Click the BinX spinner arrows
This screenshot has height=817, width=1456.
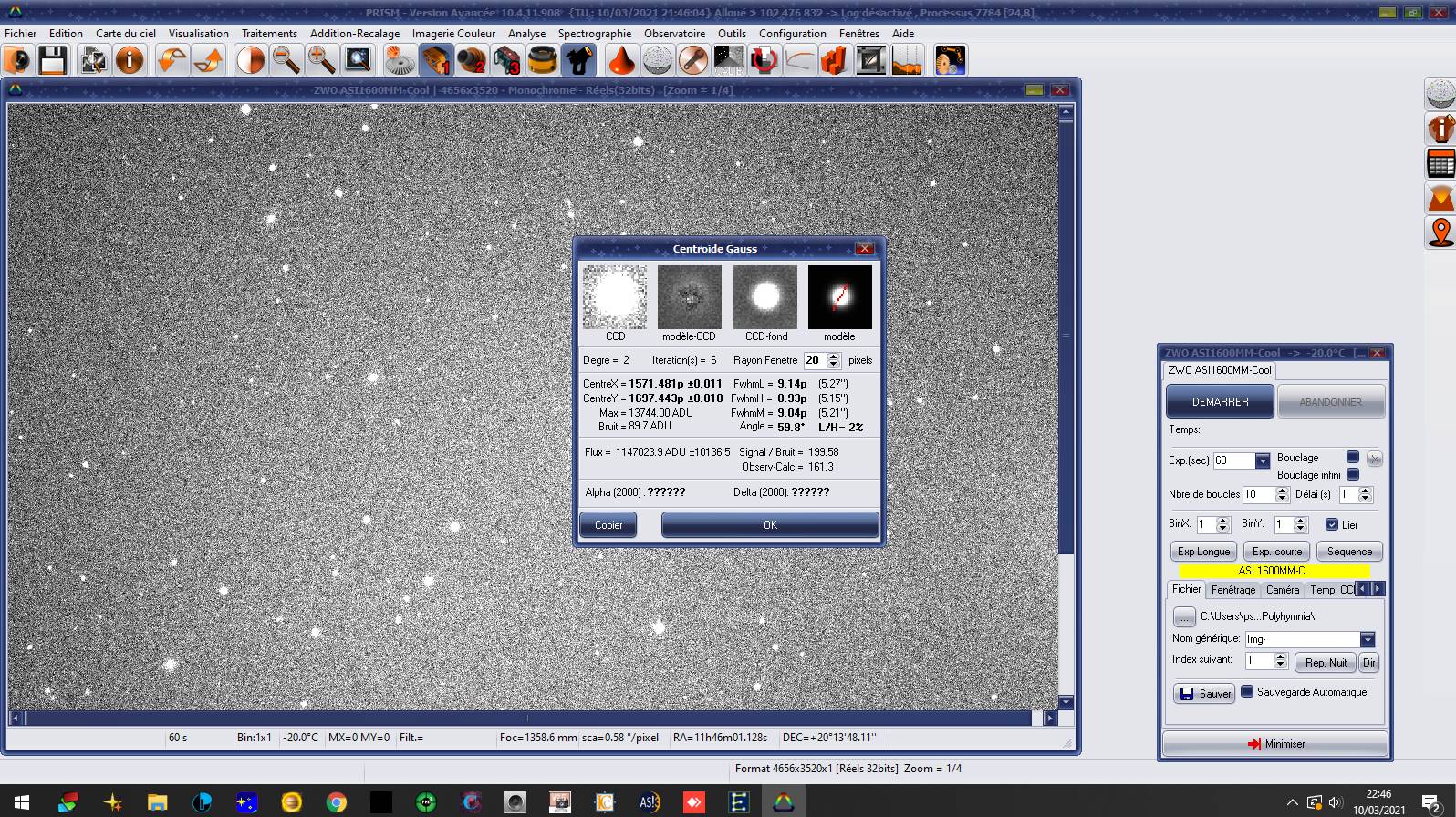(x=1223, y=524)
